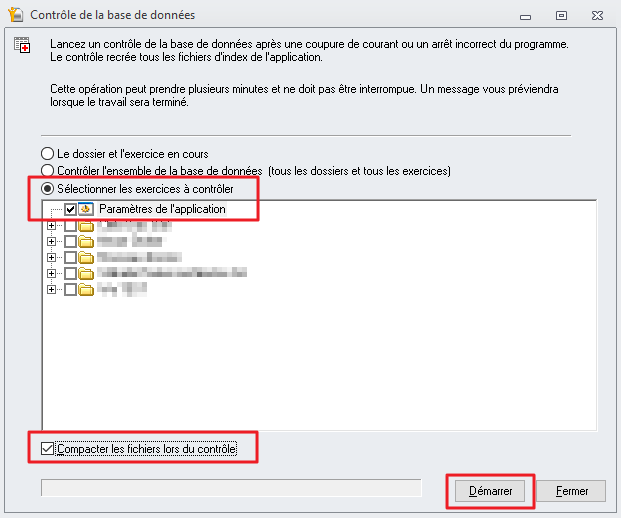Click the yellow folder icon of the last tree folder
This screenshot has width=621, height=518.
pyautogui.click(x=86, y=289)
